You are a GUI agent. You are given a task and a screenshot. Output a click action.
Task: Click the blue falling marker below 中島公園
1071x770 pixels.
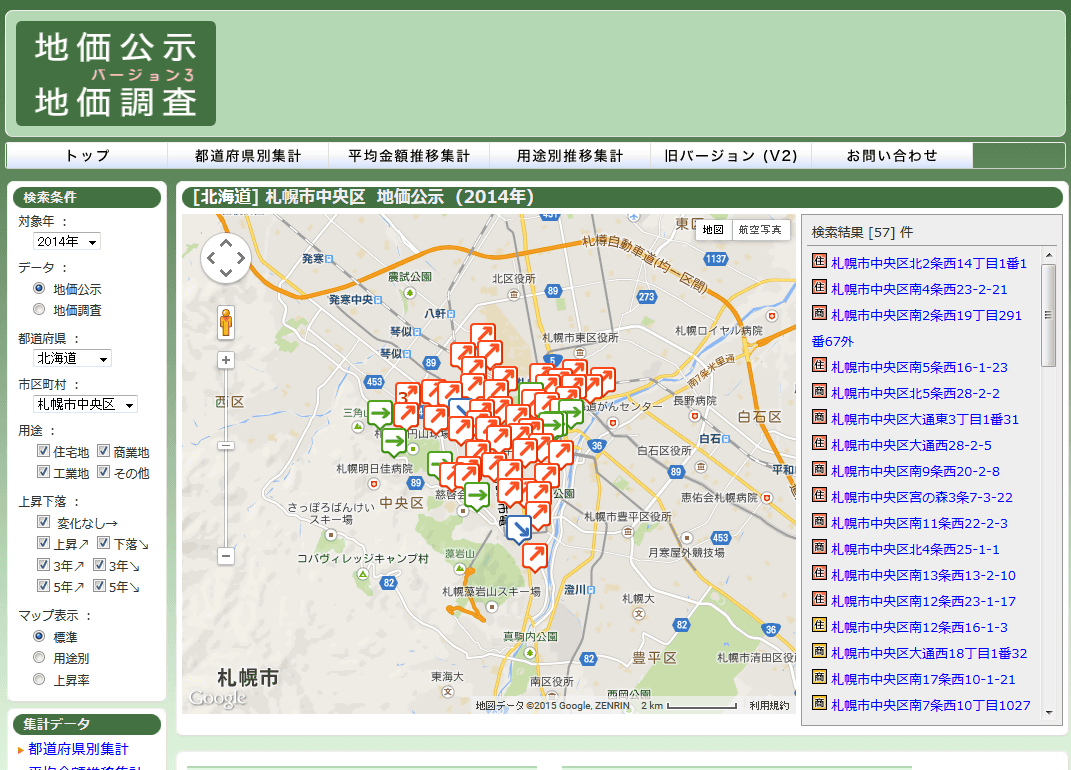(x=519, y=529)
